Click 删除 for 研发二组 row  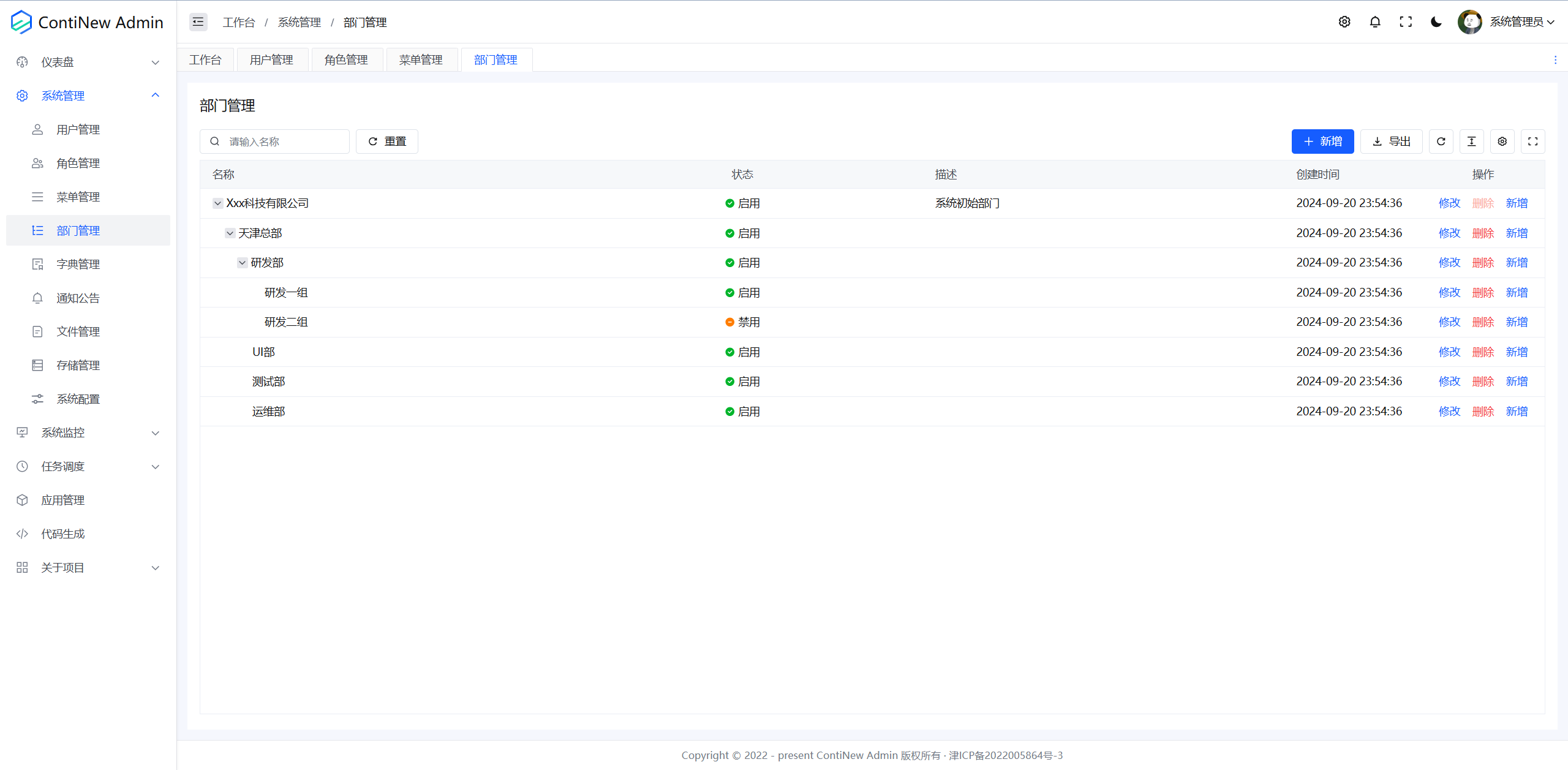[1483, 322]
